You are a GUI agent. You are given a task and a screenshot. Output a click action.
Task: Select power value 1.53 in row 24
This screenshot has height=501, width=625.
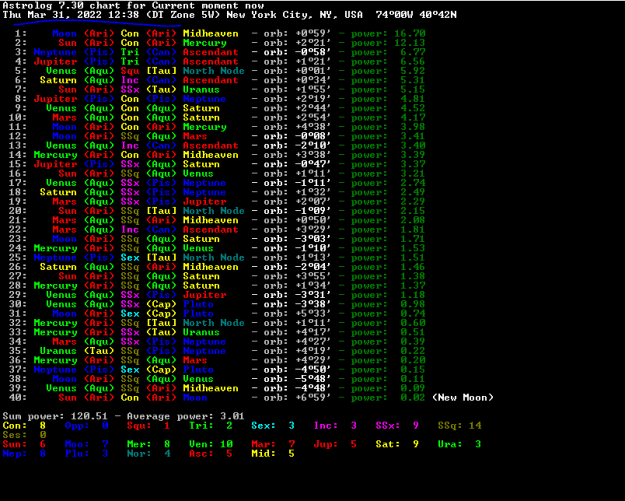(413, 248)
